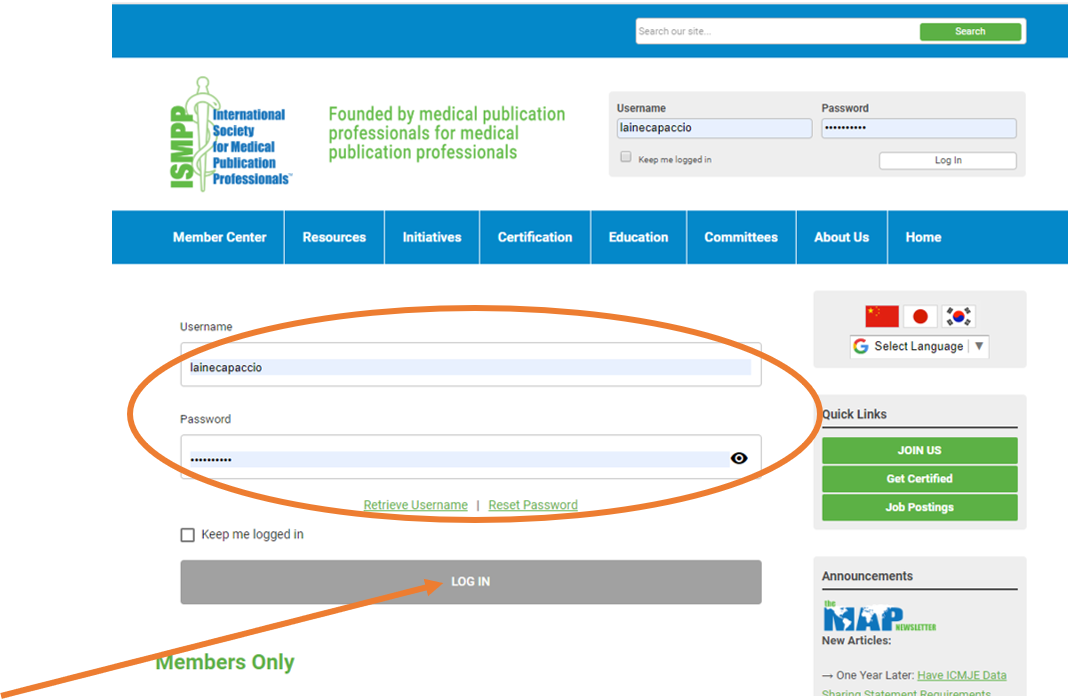
Task: Open the MAP Newsletter logo
Action: (879, 617)
